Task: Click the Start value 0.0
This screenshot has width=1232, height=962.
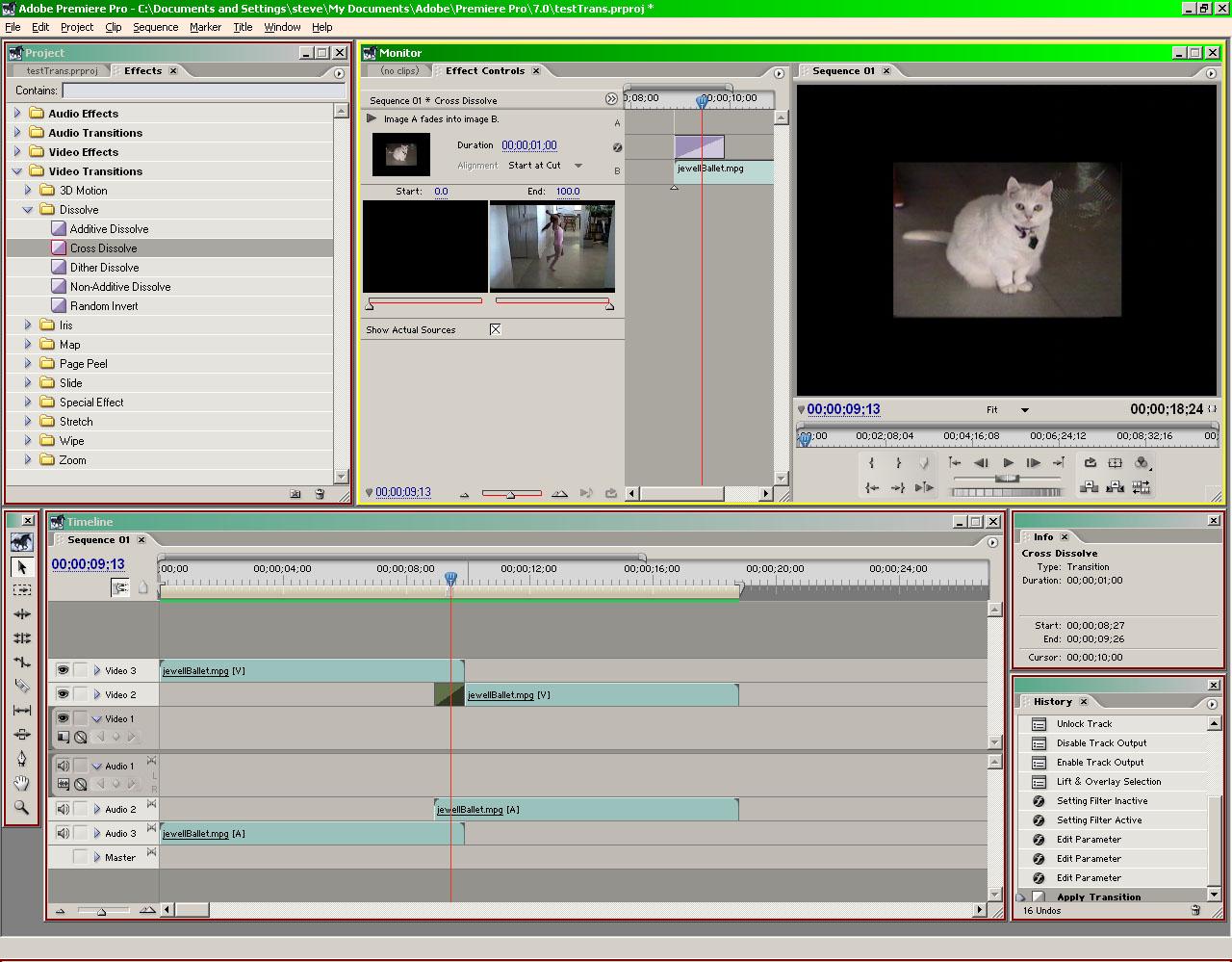Action: 441,192
